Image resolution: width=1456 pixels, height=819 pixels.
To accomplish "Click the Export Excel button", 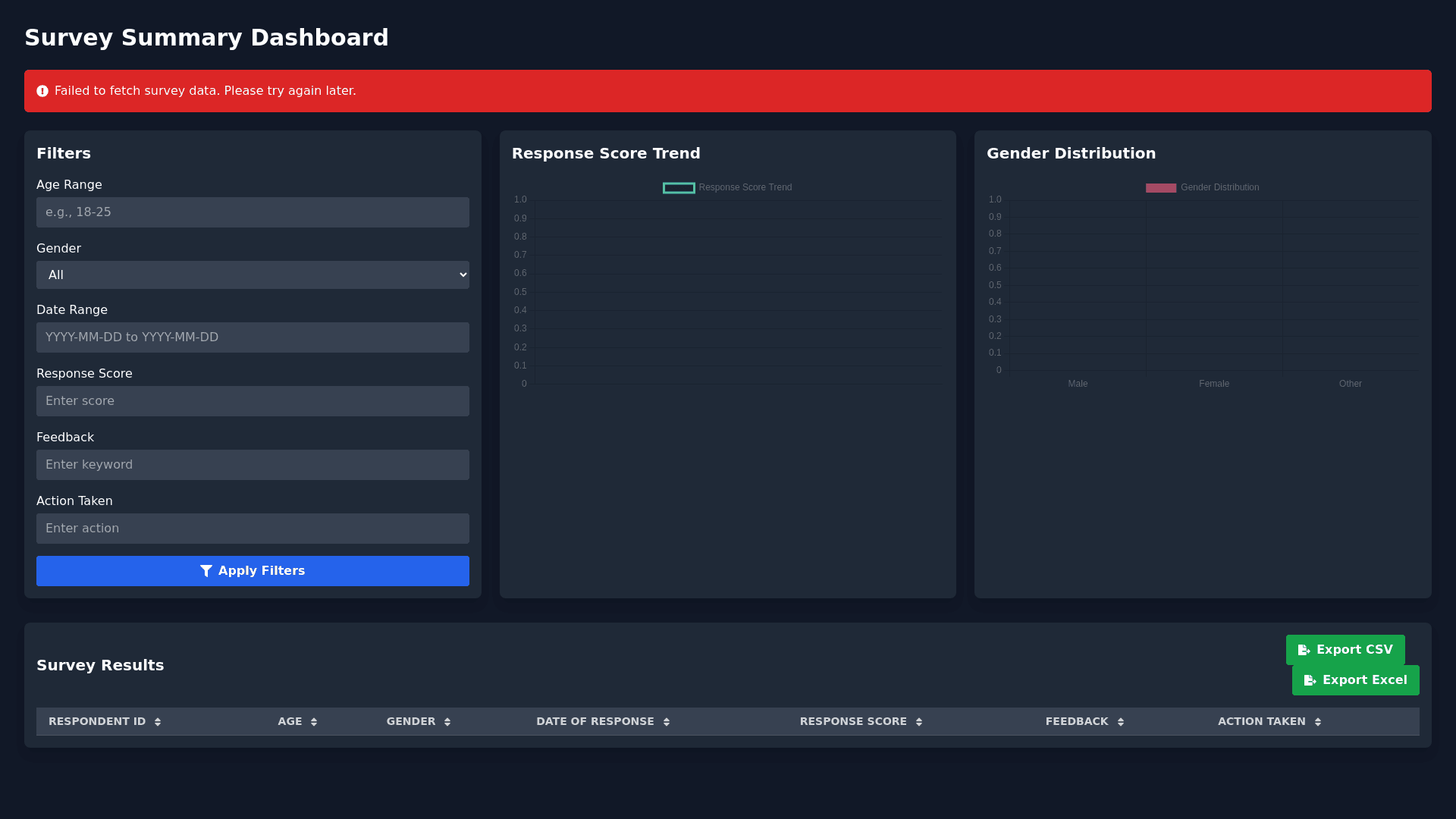I will pyautogui.click(x=1355, y=680).
